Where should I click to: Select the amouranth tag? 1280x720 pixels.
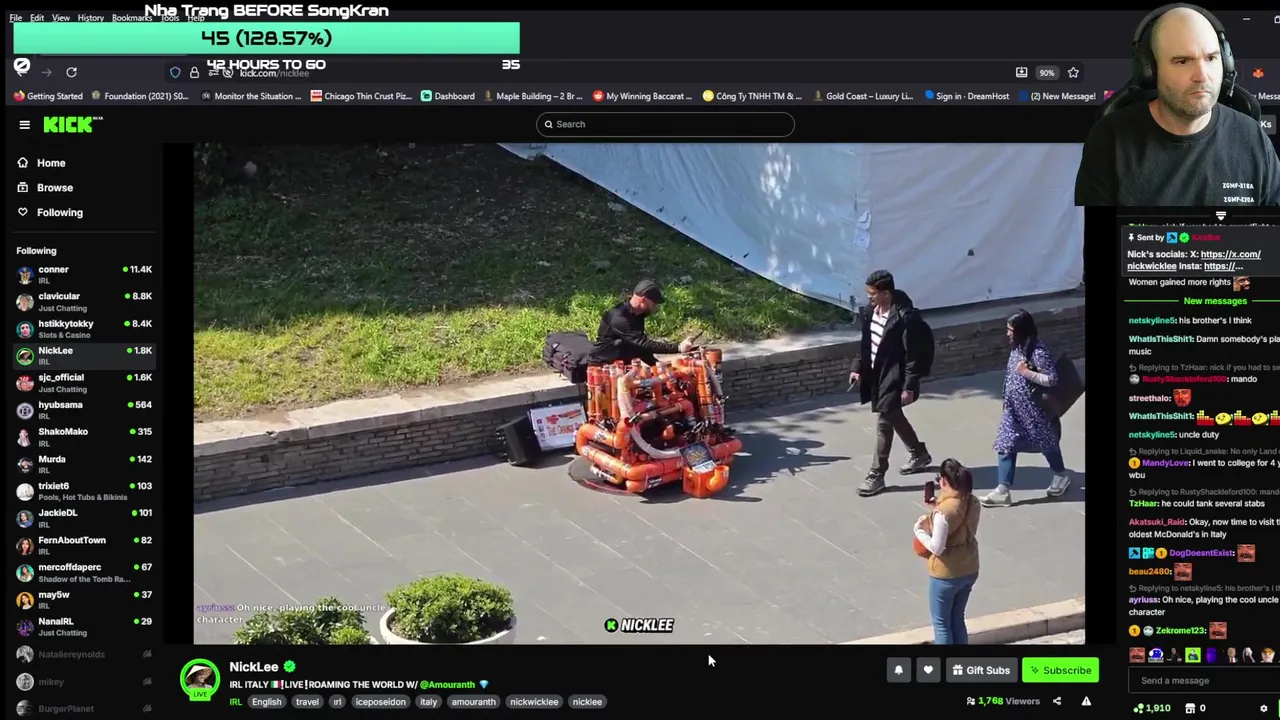click(x=473, y=702)
